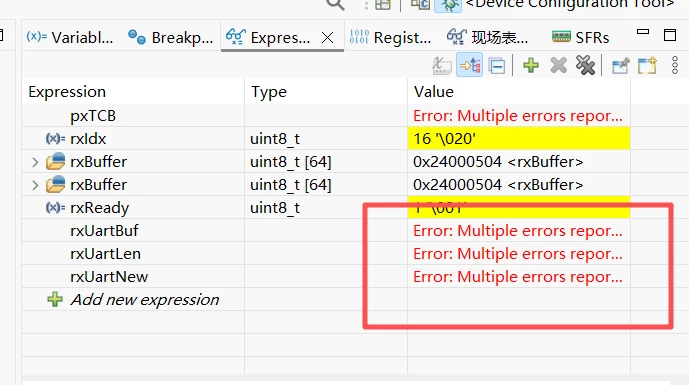Click the uint8_t type of rxIdx
689x385 pixels.
[x=275, y=139]
